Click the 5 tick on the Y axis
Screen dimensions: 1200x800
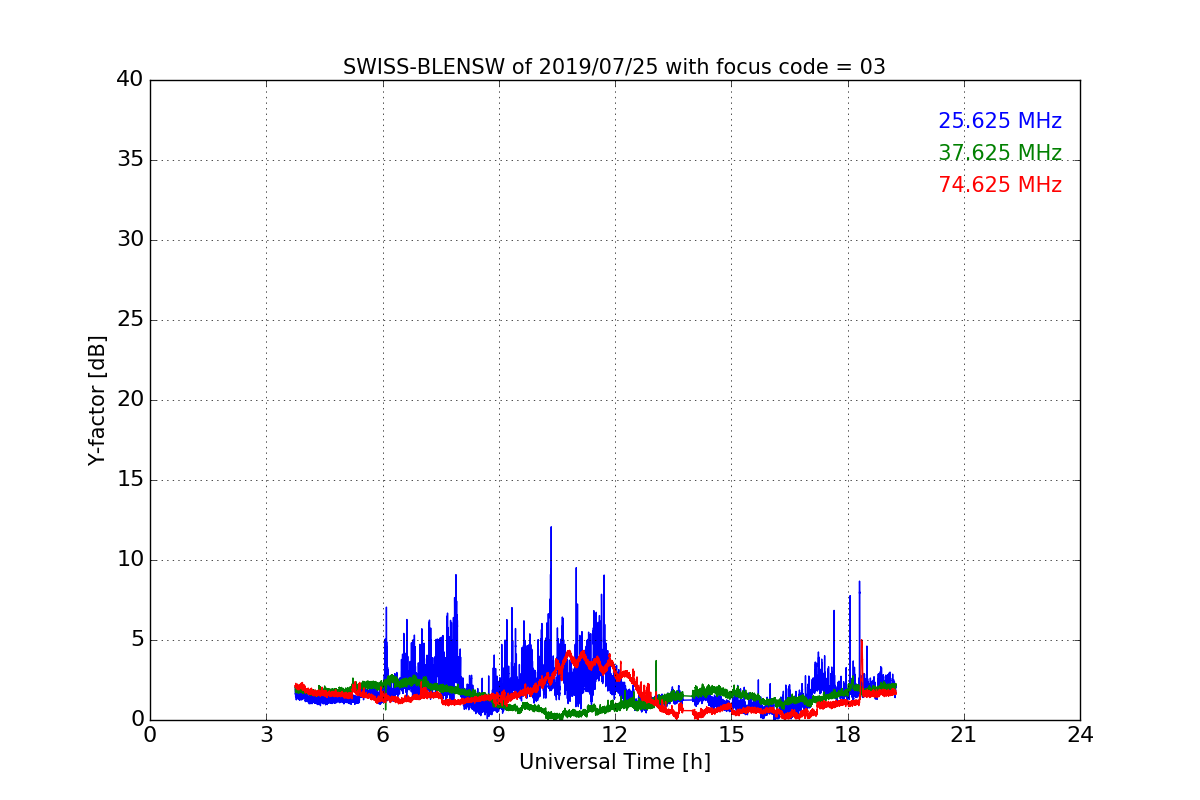click(137, 640)
